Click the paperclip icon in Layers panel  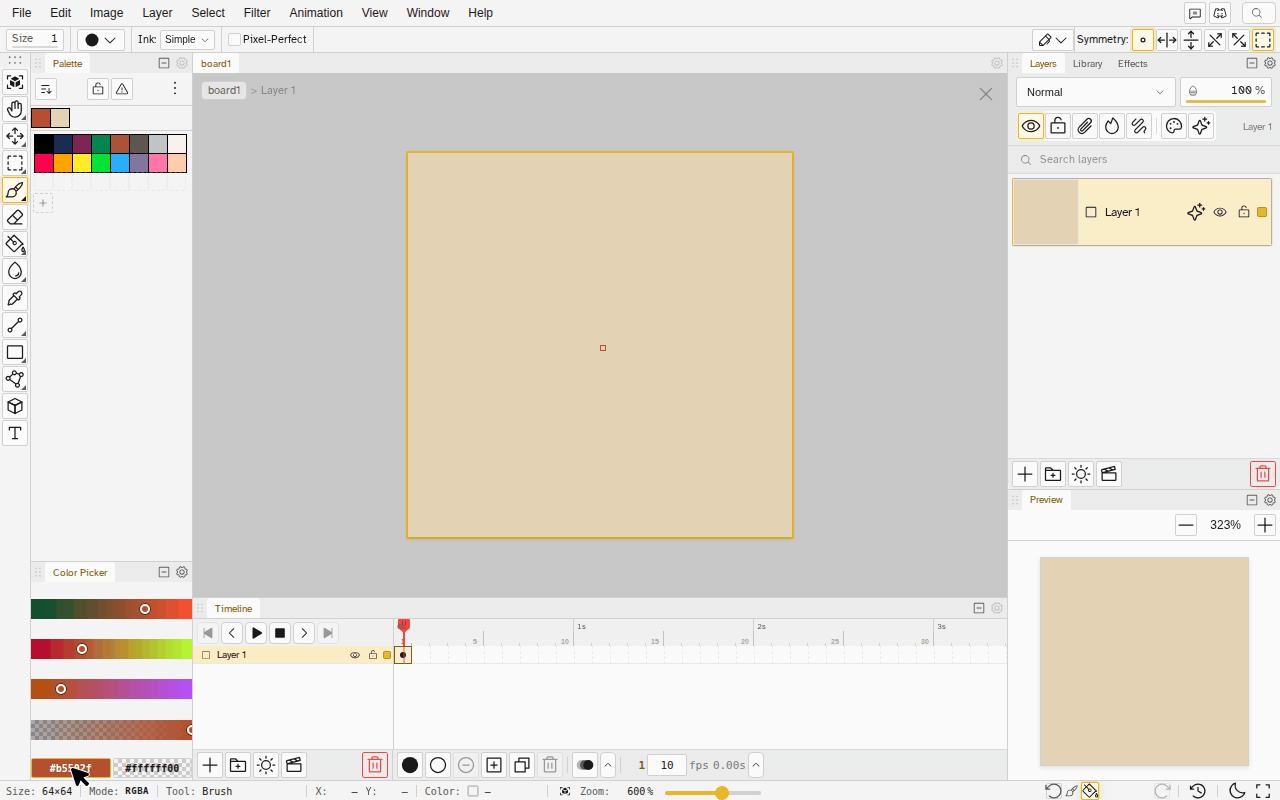tap(1085, 126)
